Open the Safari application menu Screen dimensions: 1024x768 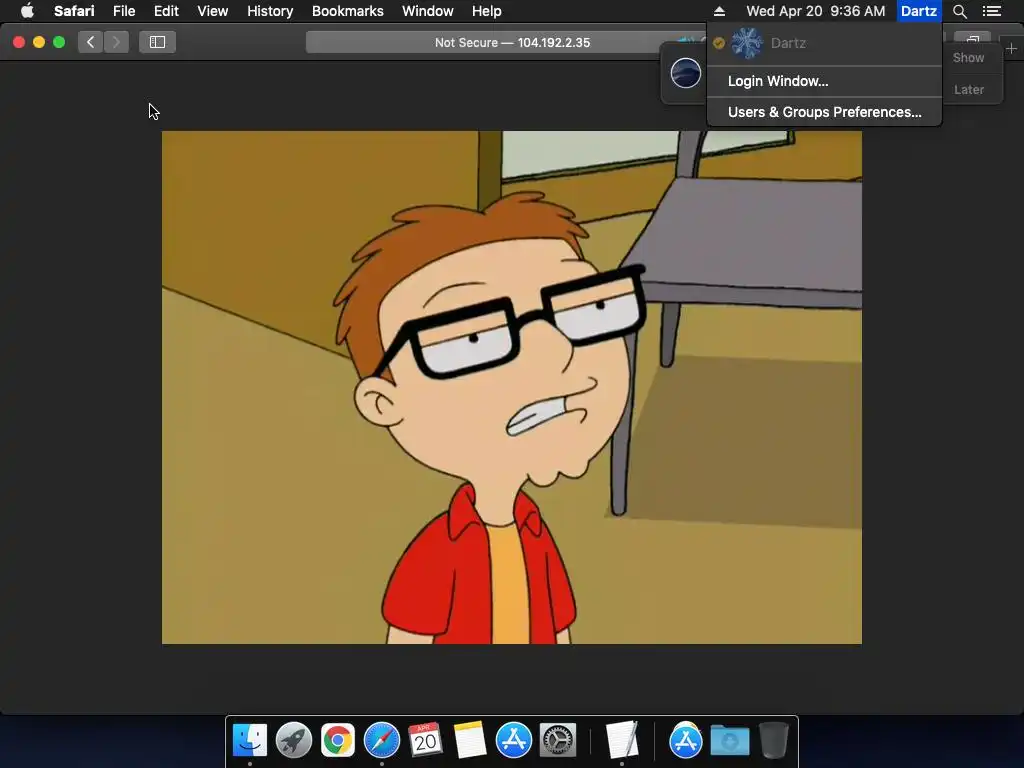74,11
